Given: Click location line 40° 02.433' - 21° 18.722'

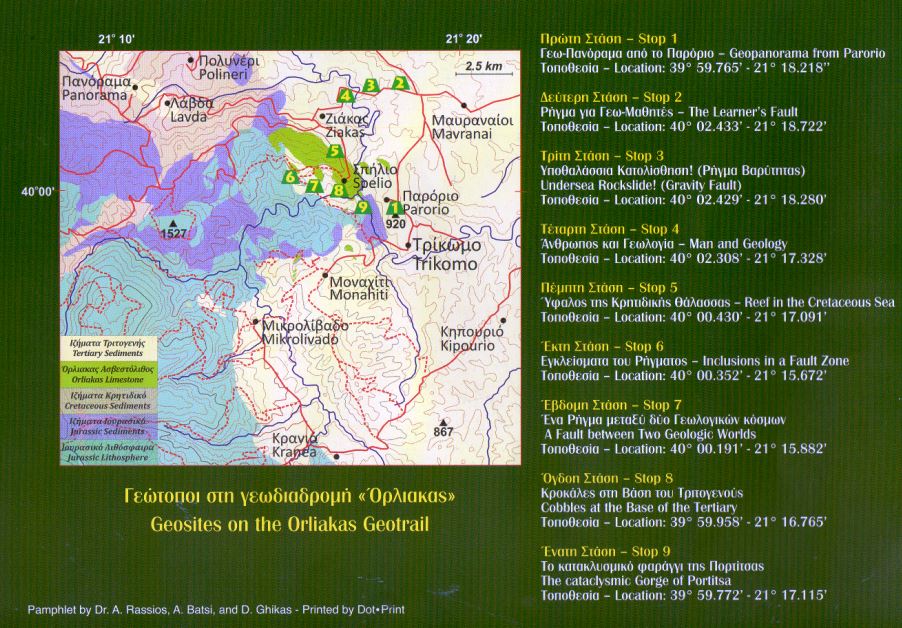Looking at the screenshot, I should [683, 127].
